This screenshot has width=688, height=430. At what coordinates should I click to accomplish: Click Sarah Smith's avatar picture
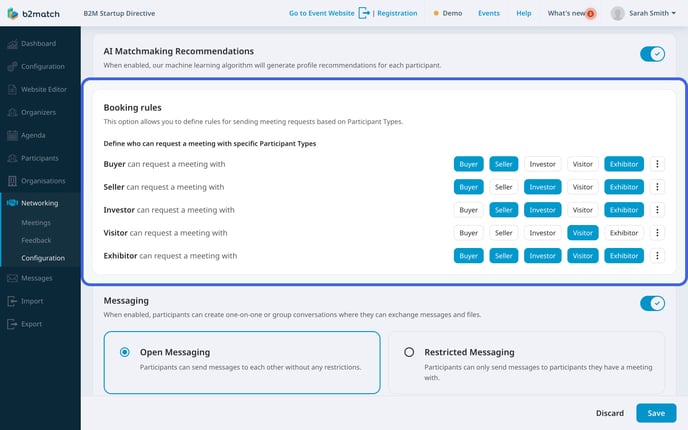(617, 14)
